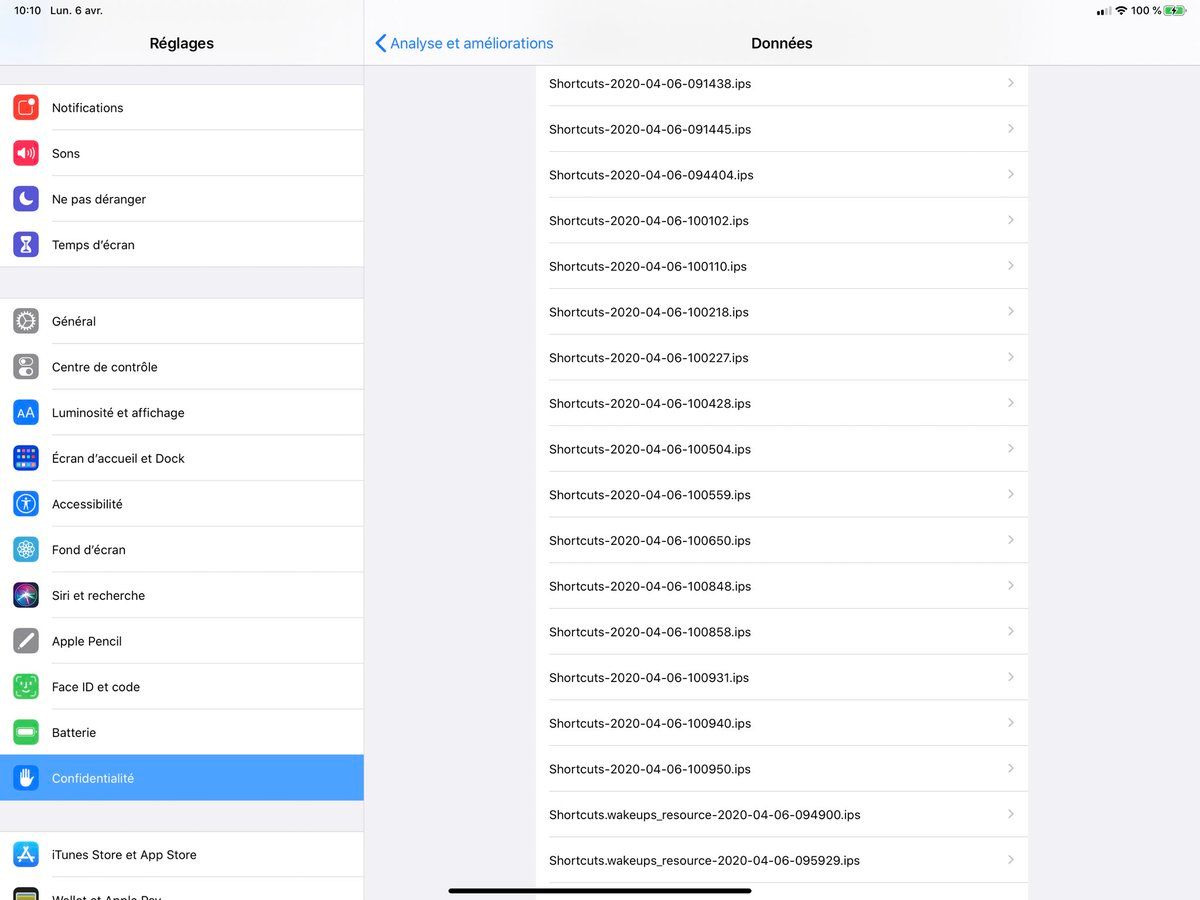Select Luminosité et affichage settings

click(x=118, y=413)
